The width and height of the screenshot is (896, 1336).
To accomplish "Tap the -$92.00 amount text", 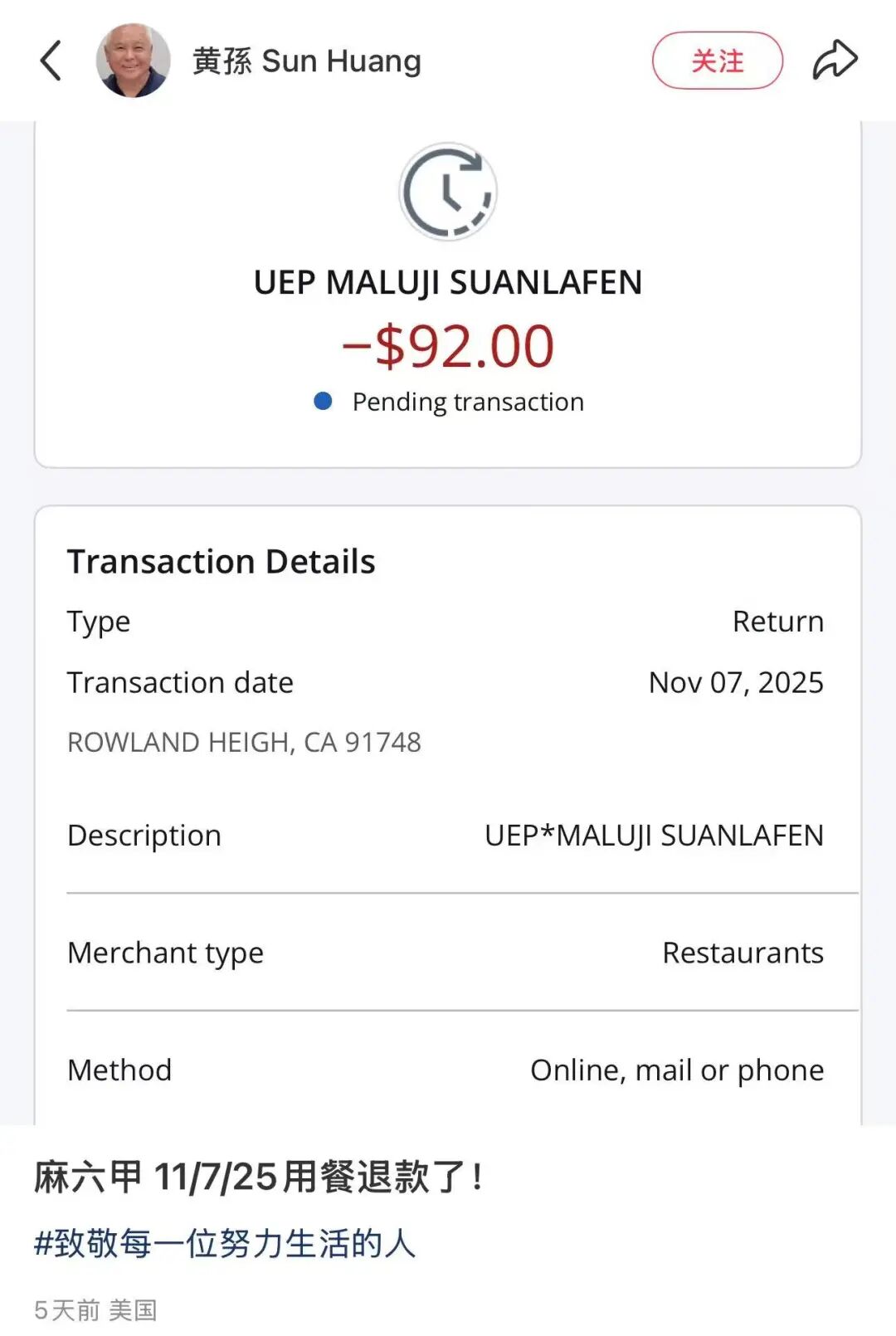I will click(x=448, y=346).
